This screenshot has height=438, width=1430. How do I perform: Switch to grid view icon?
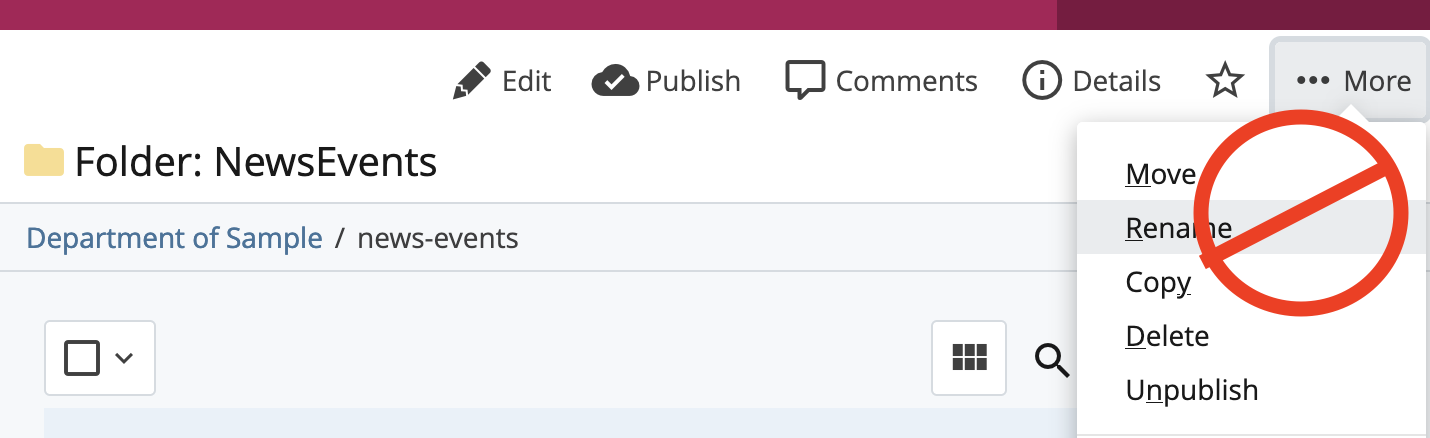click(969, 358)
